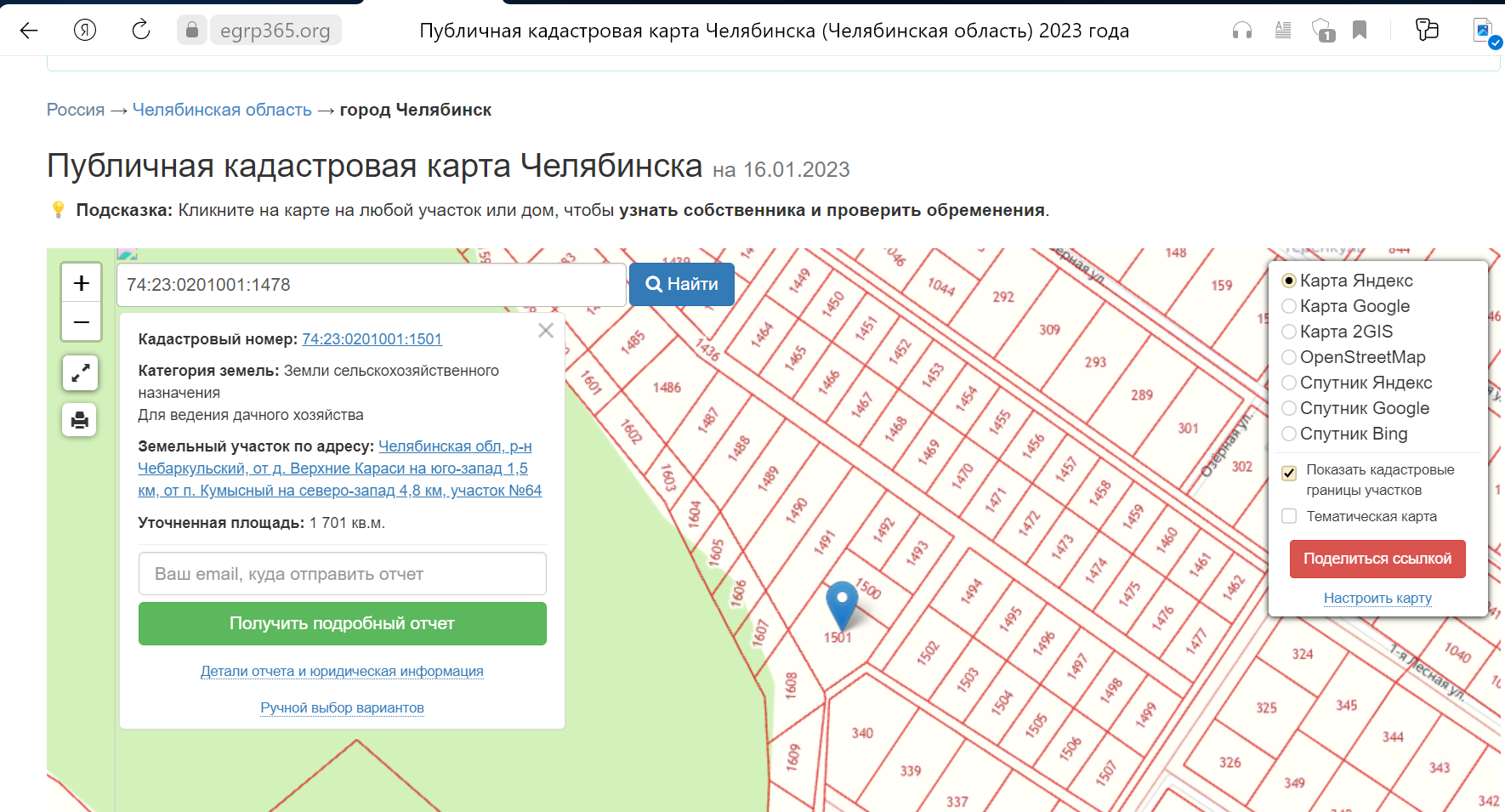Print the map using the printer icon

coord(80,420)
